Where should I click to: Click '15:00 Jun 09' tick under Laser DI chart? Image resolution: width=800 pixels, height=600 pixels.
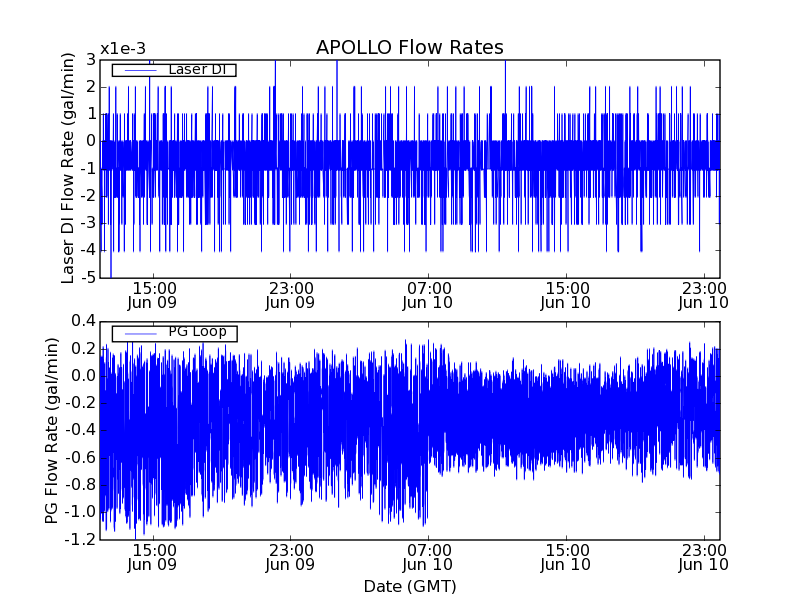click(152, 295)
